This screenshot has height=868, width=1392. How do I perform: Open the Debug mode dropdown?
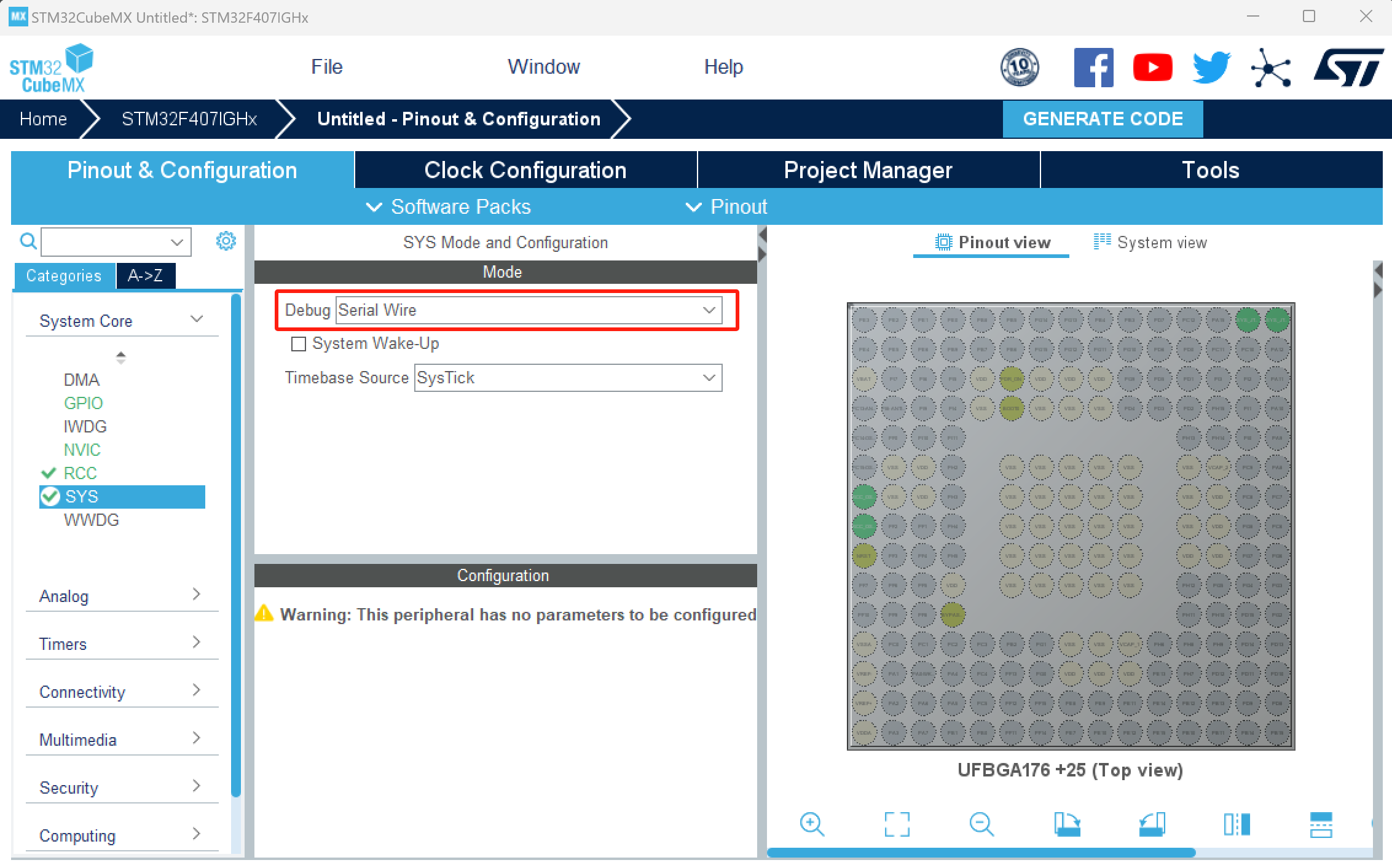click(529, 310)
